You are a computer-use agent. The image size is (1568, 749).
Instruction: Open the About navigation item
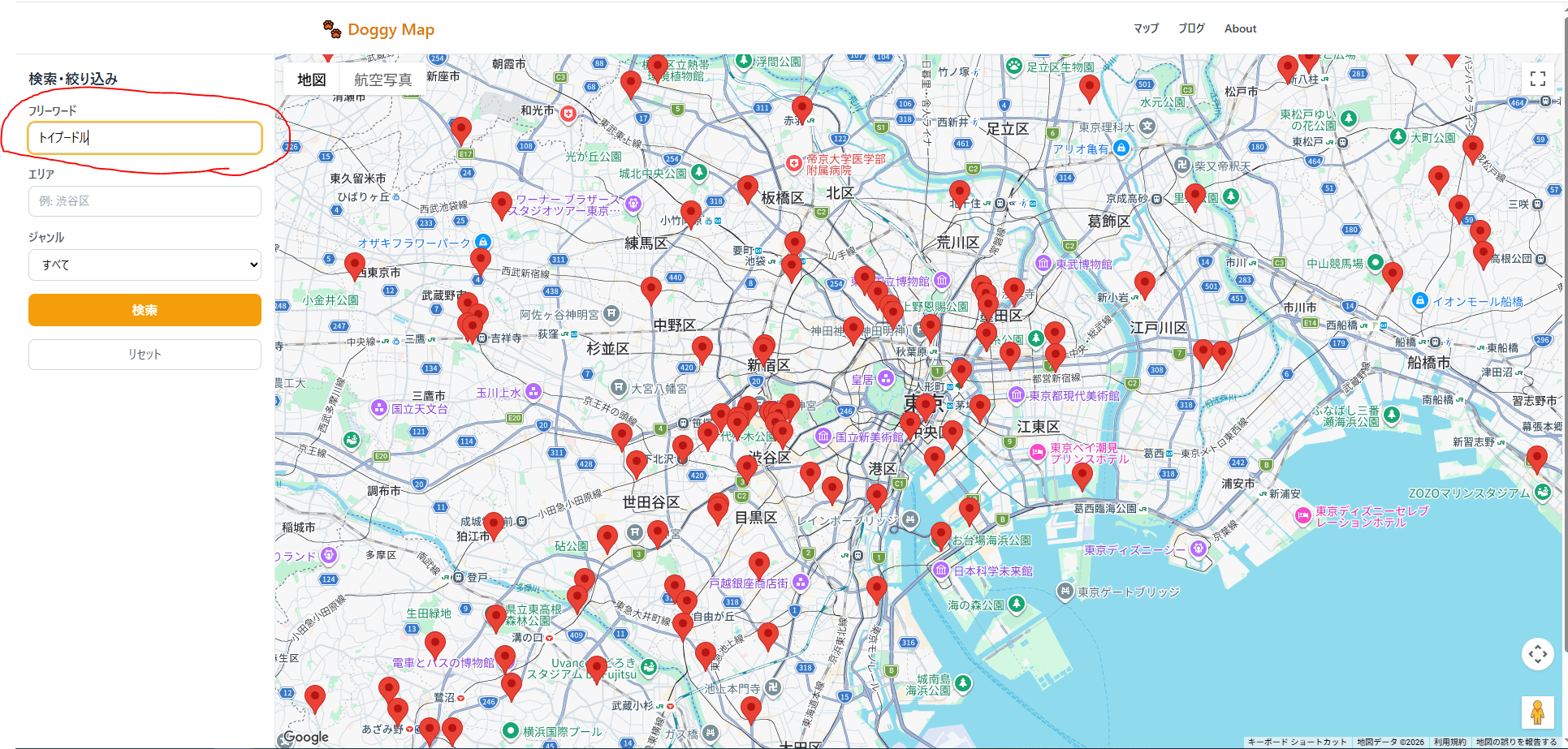click(1240, 28)
